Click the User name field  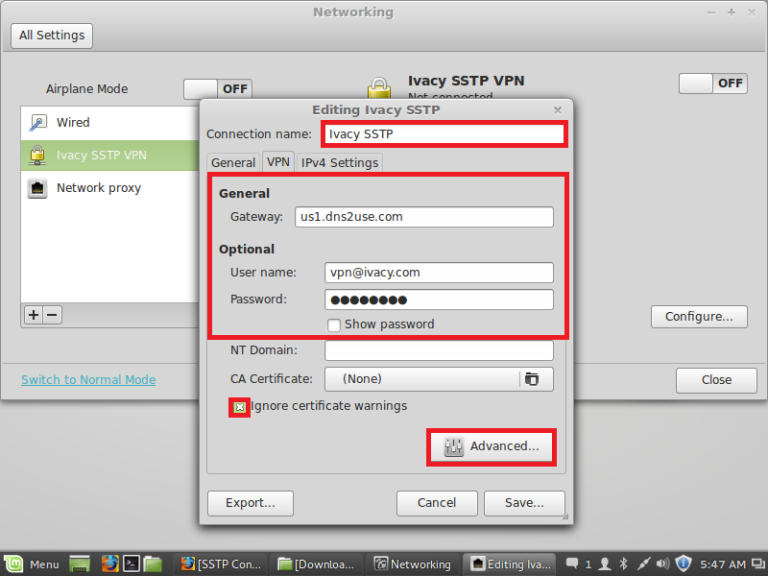coord(439,273)
